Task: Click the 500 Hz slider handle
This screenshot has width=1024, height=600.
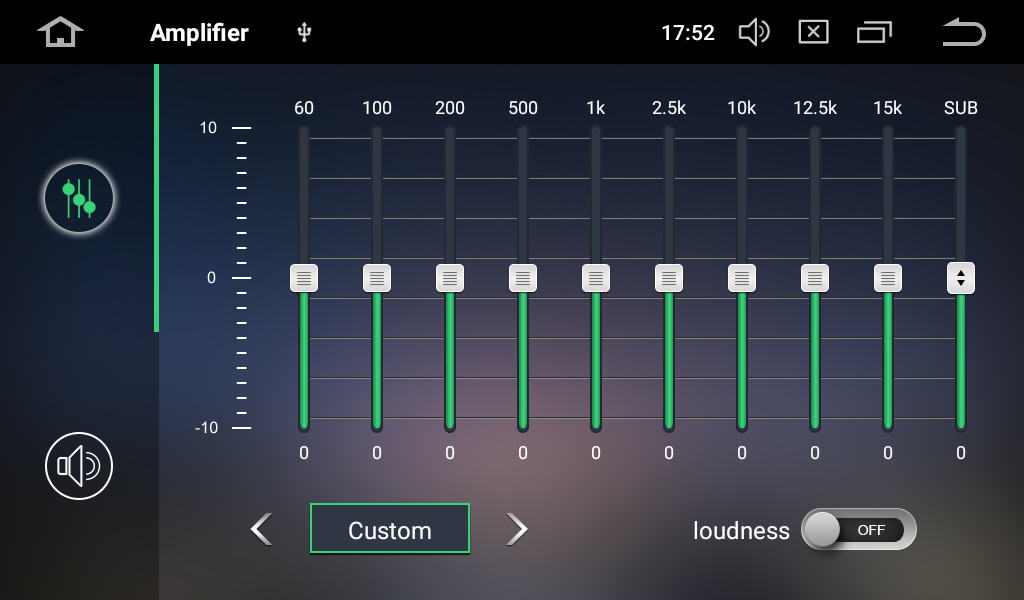Action: click(x=523, y=278)
